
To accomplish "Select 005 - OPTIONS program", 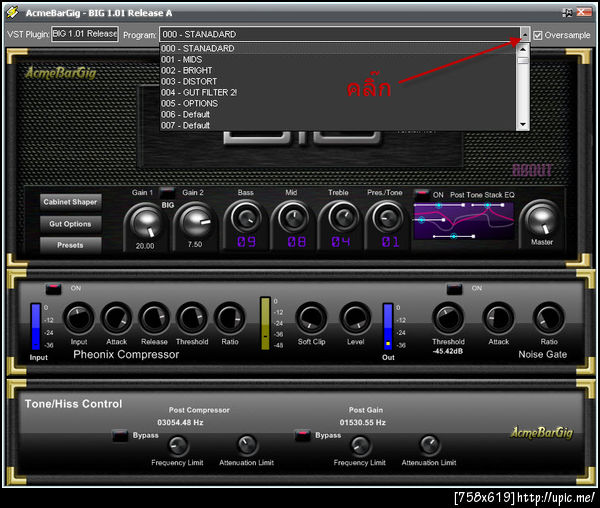I will pos(338,104).
